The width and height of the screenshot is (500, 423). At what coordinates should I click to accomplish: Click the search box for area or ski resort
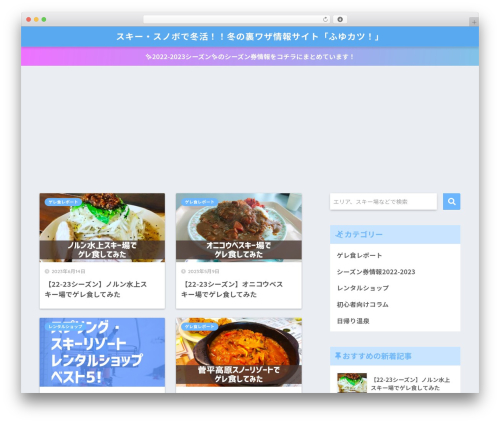click(383, 202)
